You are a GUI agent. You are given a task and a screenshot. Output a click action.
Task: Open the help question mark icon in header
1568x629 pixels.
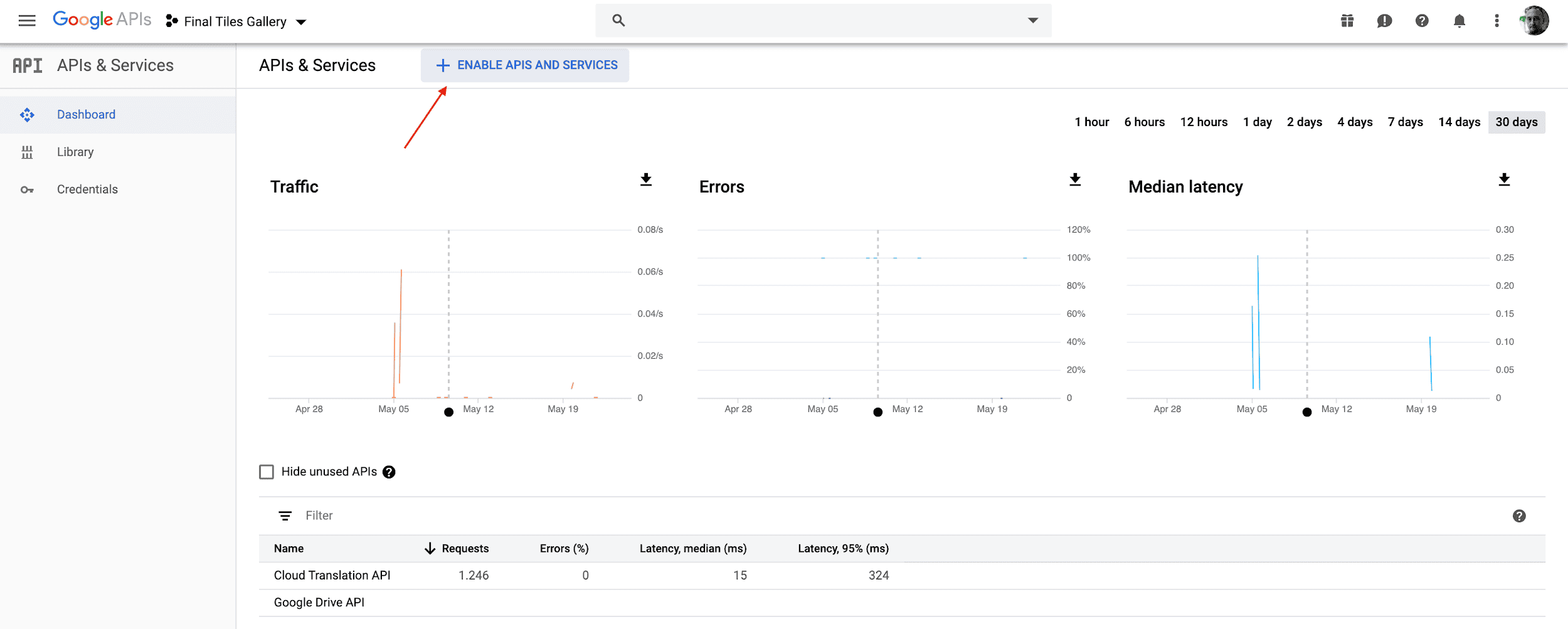[x=1422, y=21]
